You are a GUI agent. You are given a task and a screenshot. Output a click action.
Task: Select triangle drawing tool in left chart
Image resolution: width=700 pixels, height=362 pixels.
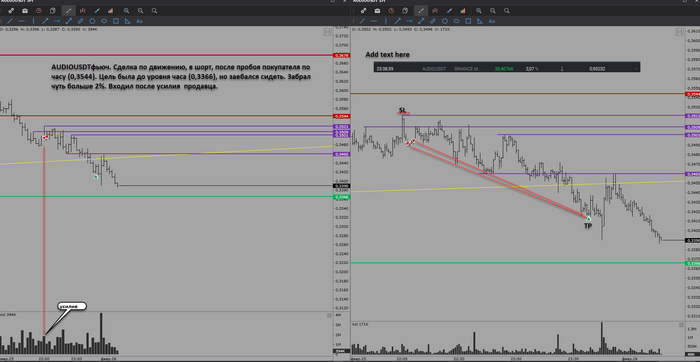click(x=127, y=21)
